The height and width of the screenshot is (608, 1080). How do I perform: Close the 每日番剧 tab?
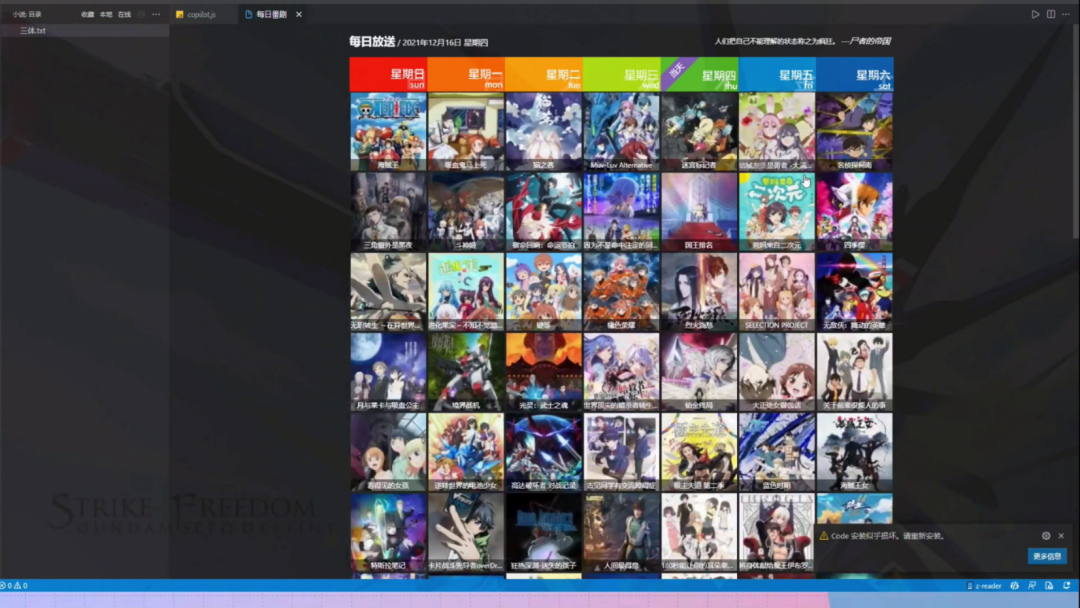[x=299, y=14]
